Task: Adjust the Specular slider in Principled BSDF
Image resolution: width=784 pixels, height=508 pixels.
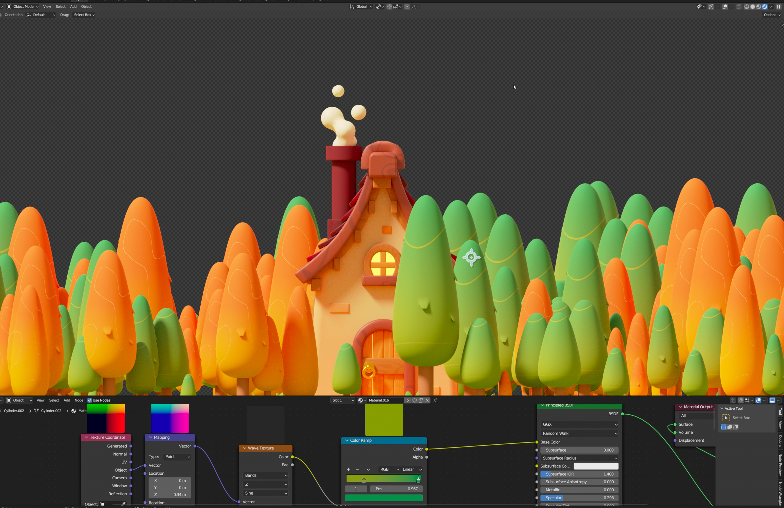Action: 579,495
